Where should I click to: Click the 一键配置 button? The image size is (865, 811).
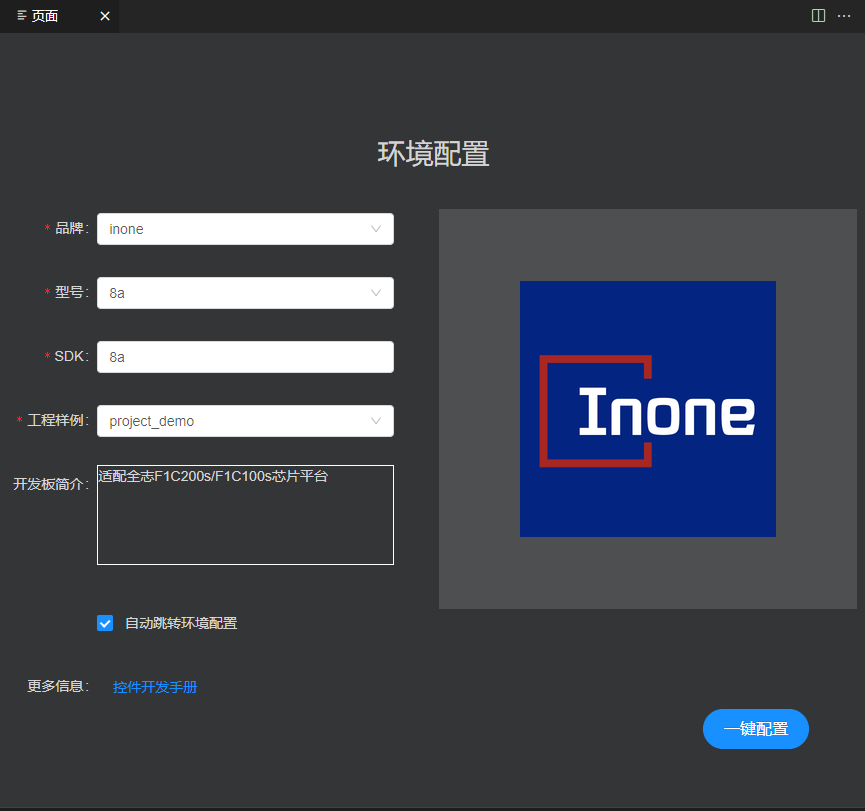pos(756,729)
